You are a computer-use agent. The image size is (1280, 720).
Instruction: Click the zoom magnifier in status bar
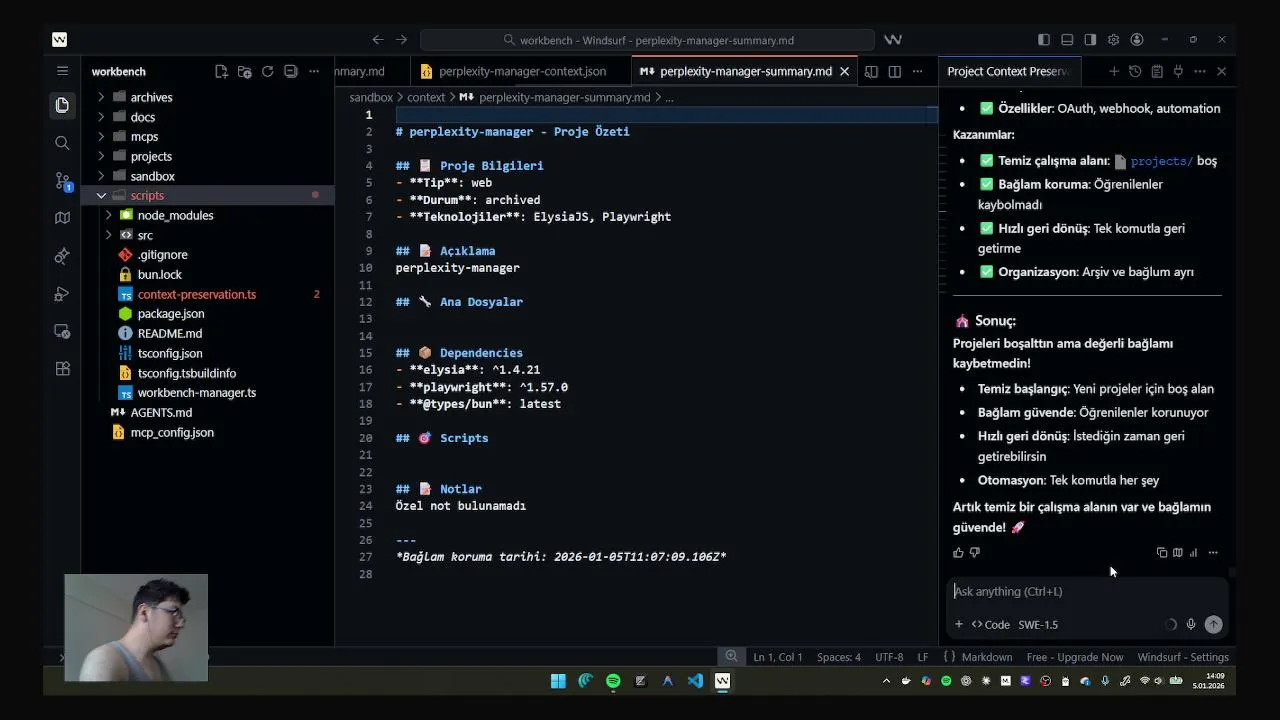coord(731,657)
